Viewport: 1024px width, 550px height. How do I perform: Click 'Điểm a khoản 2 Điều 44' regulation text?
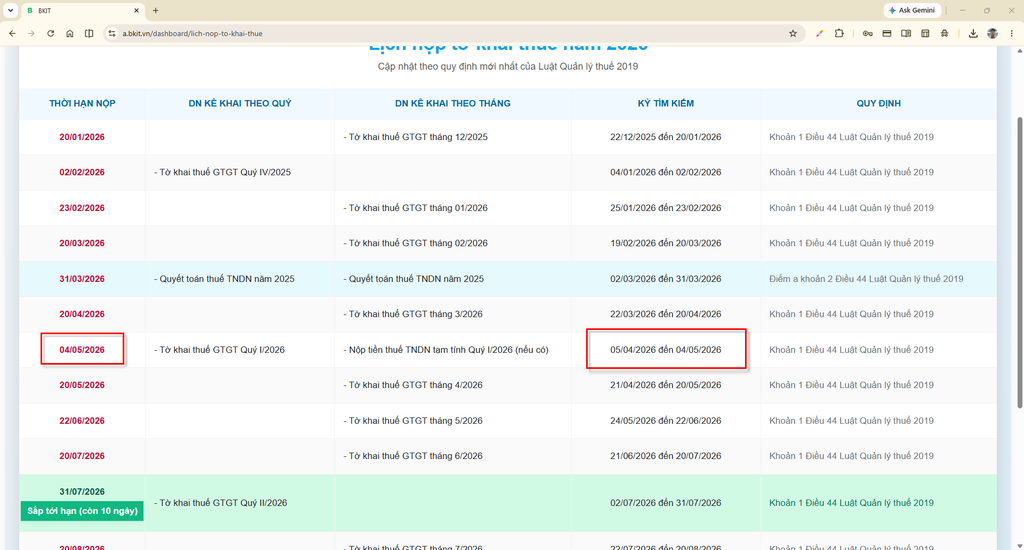click(866, 279)
